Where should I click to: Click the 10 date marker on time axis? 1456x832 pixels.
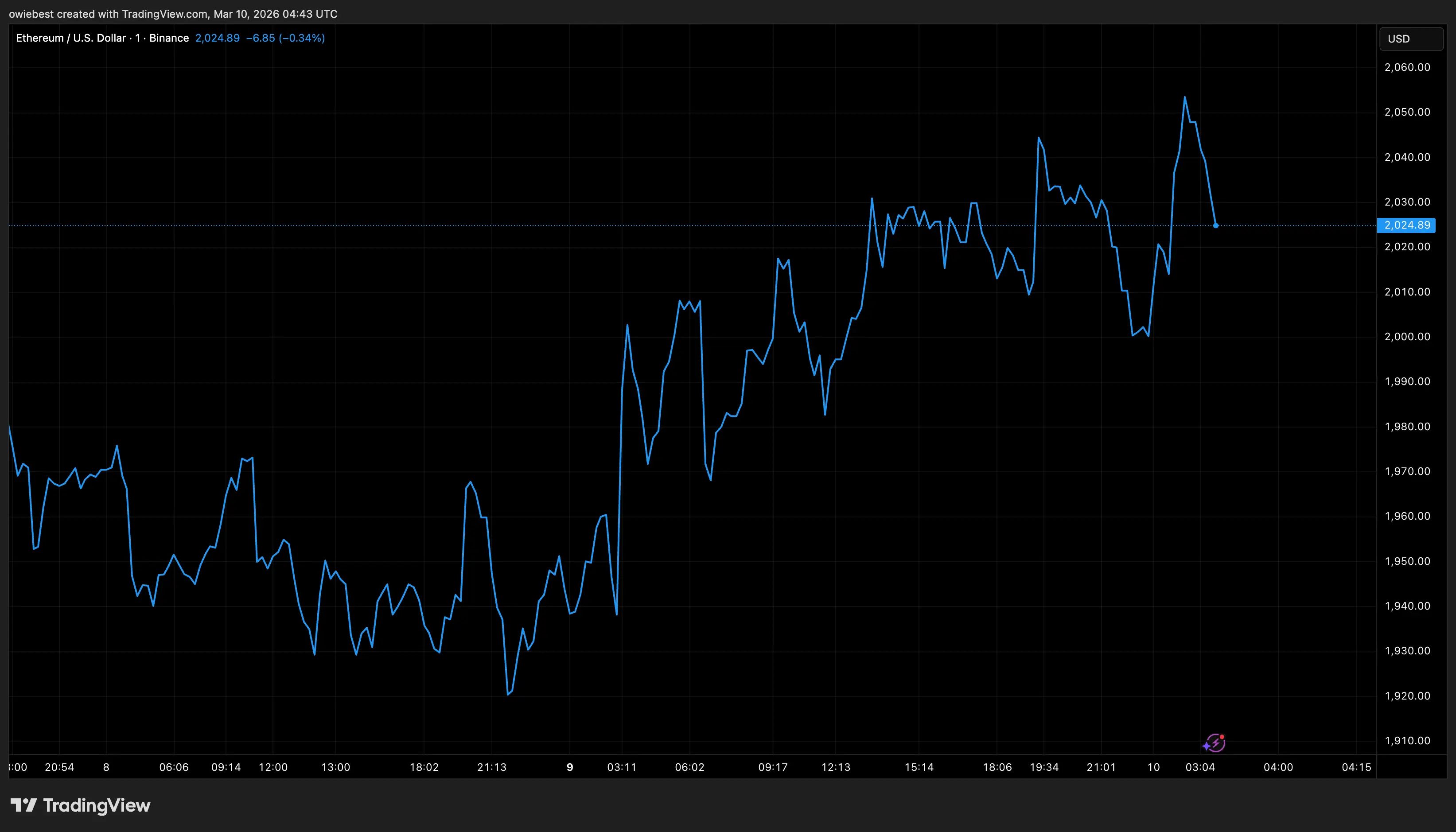click(x=1153, y=767)
